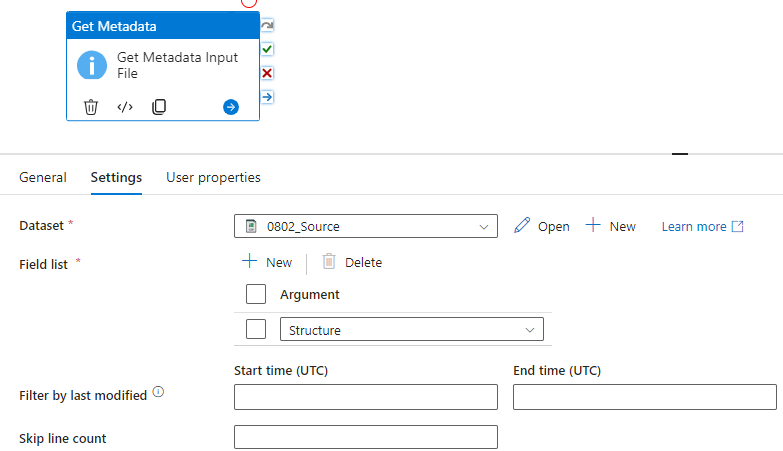Select the green check On Success connector

click(267, 49)
